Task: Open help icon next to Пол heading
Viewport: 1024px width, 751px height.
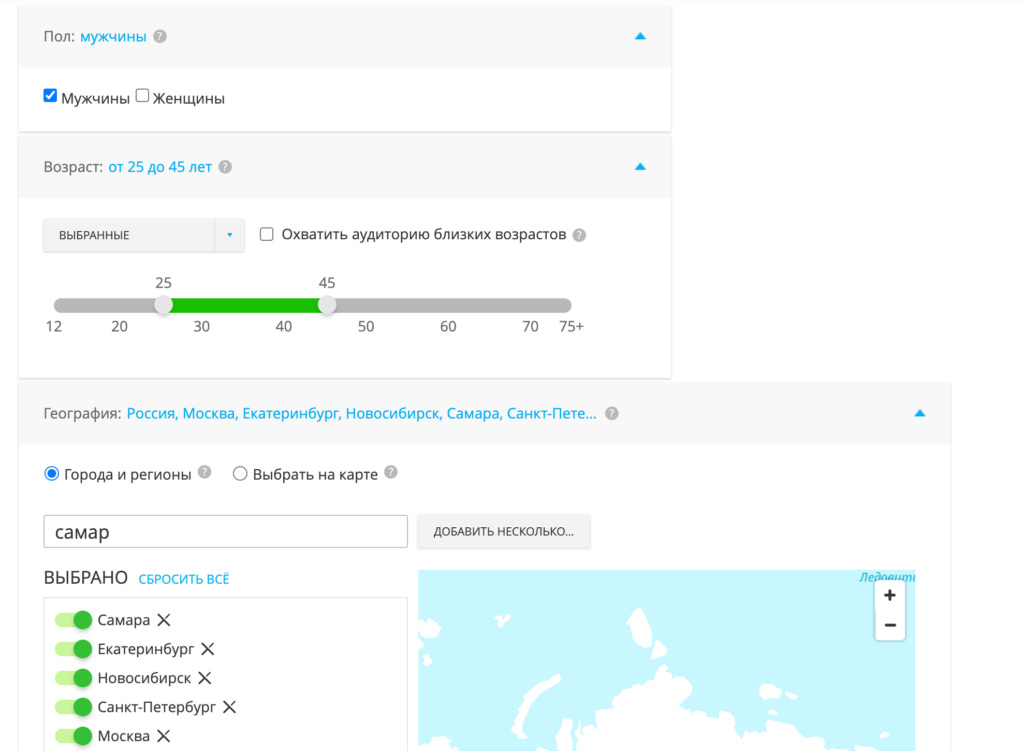Action: click(160, 37)
